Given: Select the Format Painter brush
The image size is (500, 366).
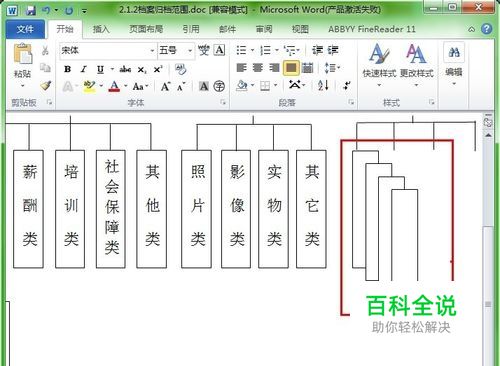Looking at the screenshot, I should point(46,86).
